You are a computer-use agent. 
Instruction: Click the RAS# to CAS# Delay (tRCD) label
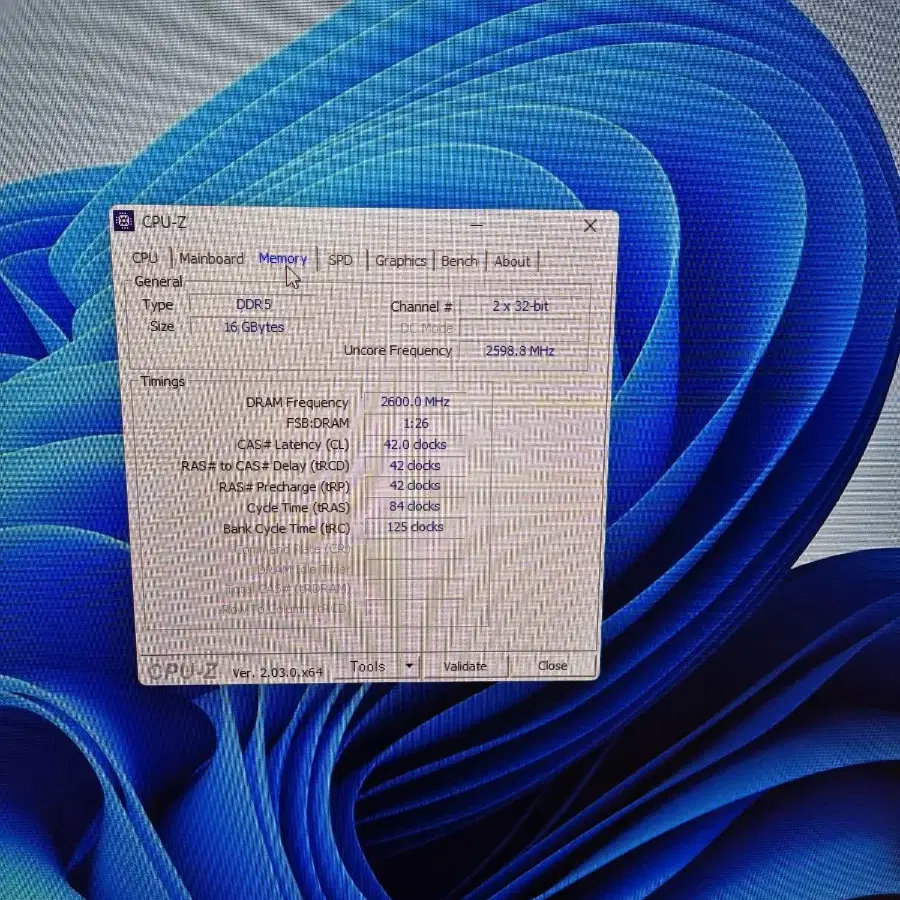pyautogui.click(x=265, y=465)
